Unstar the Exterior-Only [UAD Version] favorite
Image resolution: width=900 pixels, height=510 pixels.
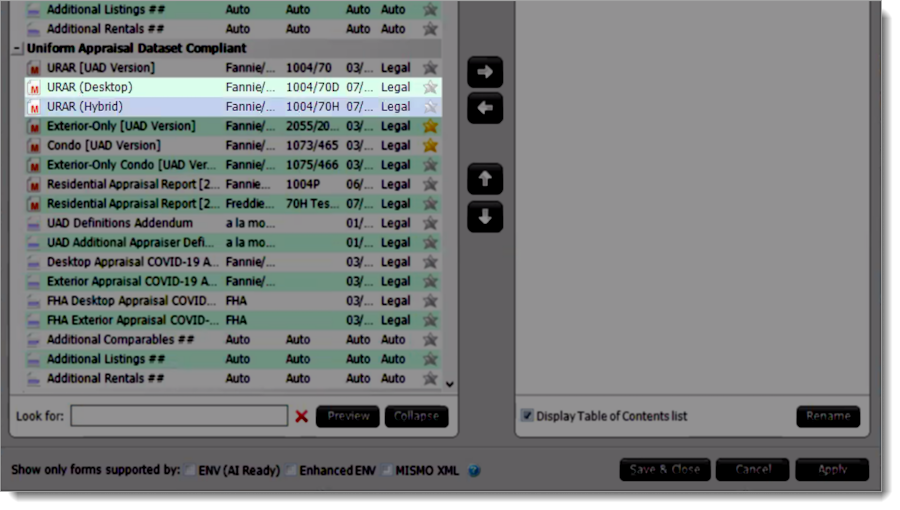430,126
